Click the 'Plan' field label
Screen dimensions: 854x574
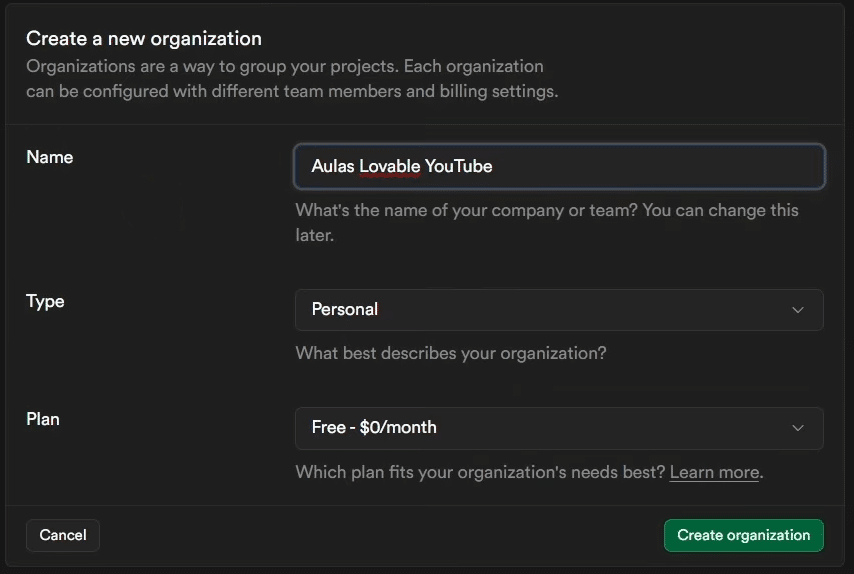click(x=43, y=419)
